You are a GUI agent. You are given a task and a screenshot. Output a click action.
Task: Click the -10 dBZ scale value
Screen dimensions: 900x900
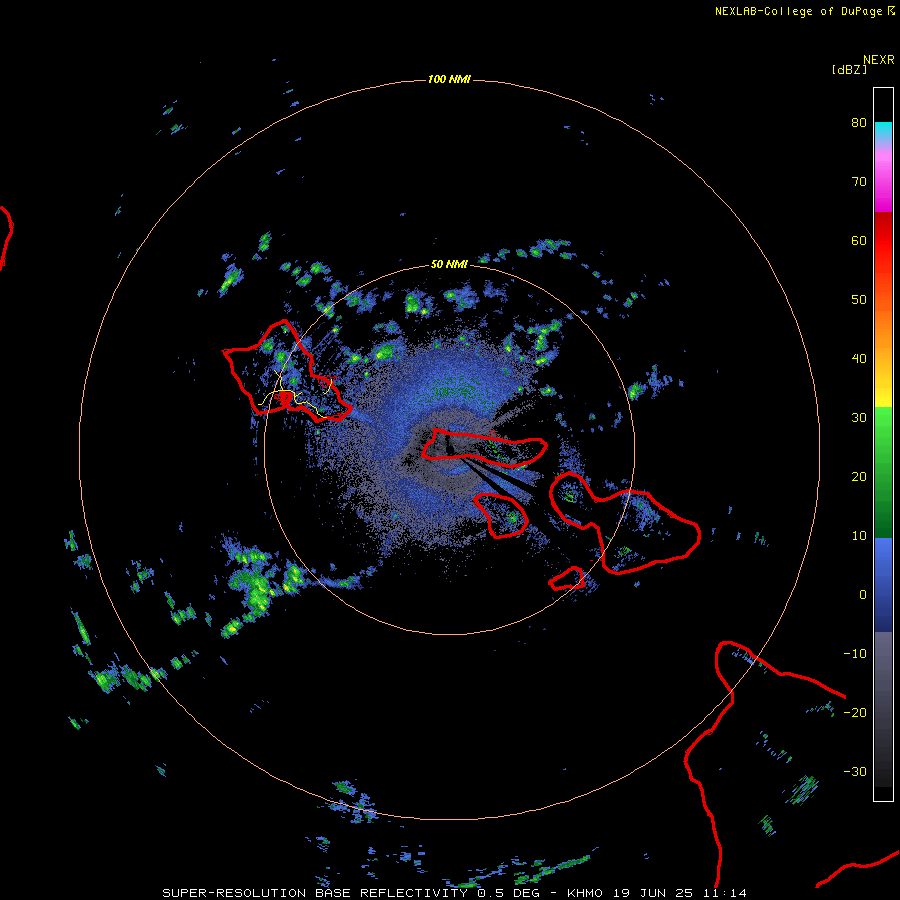tap(855, 654)
